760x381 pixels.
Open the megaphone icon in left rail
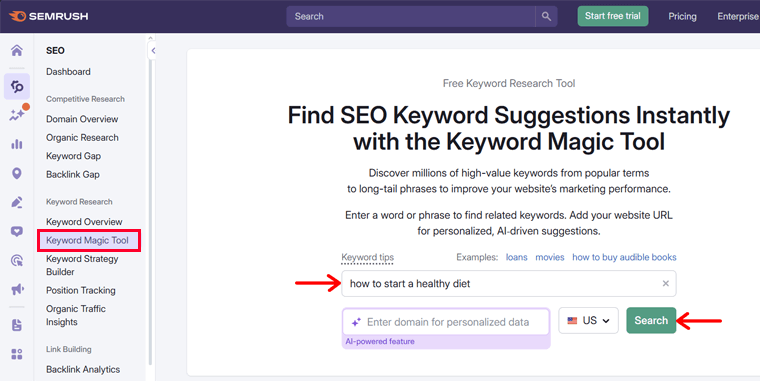click(17, 290)
